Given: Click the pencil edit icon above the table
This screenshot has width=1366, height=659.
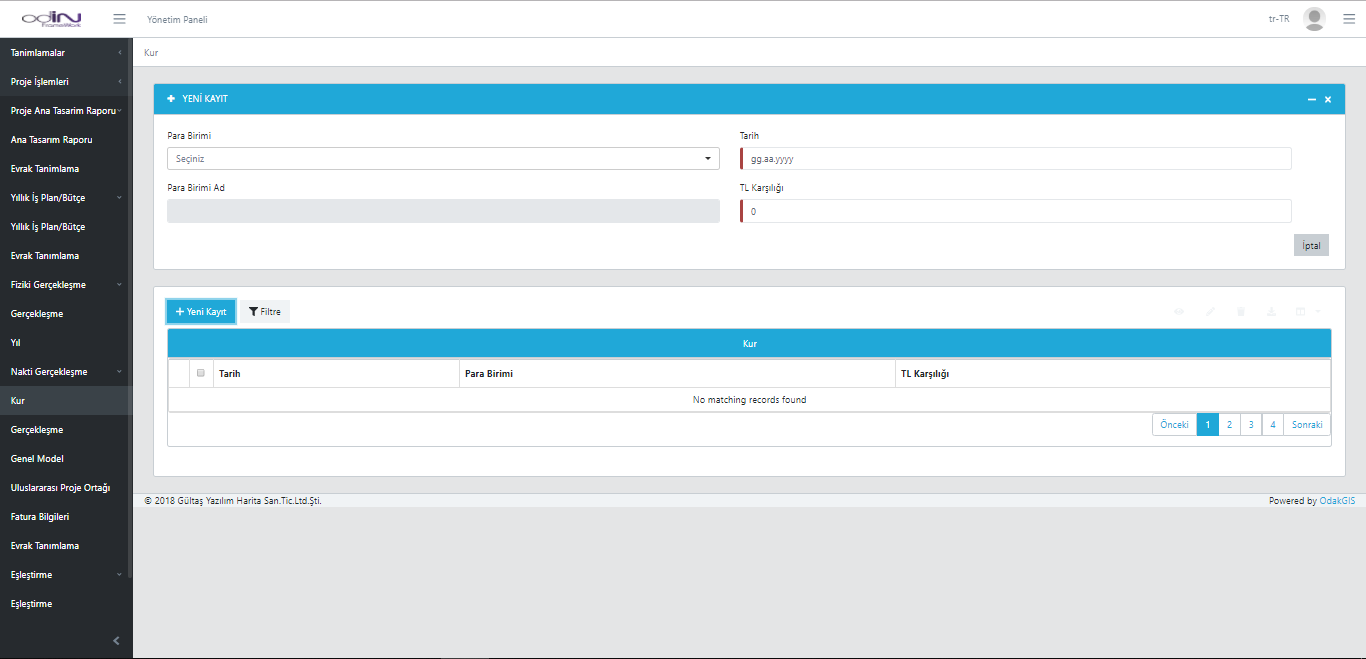Looking at the screenshot, I should 1210,312.
